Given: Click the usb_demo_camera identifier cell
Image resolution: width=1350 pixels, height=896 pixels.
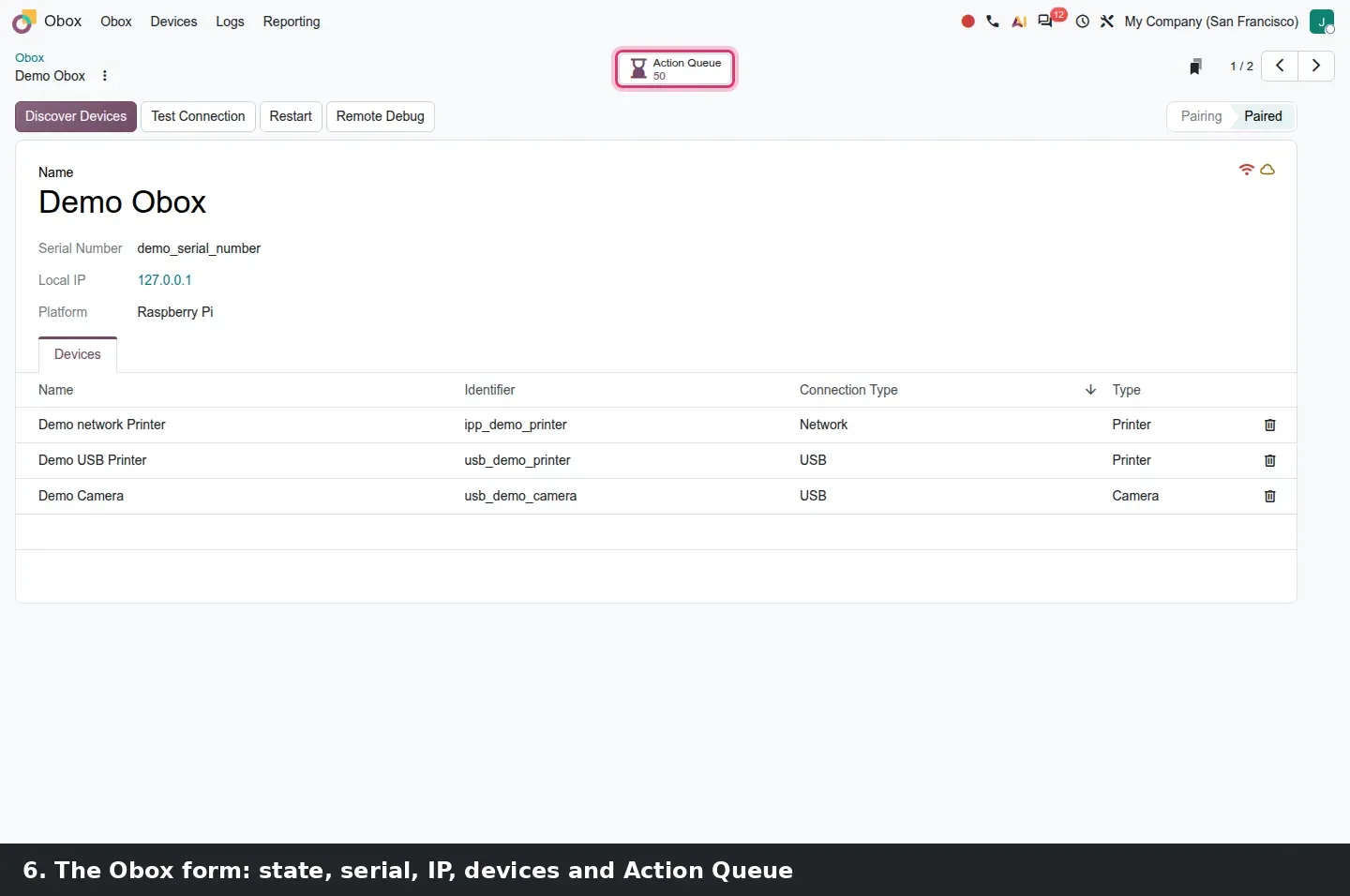Looking at the screenshot, I should coord(520,497).
